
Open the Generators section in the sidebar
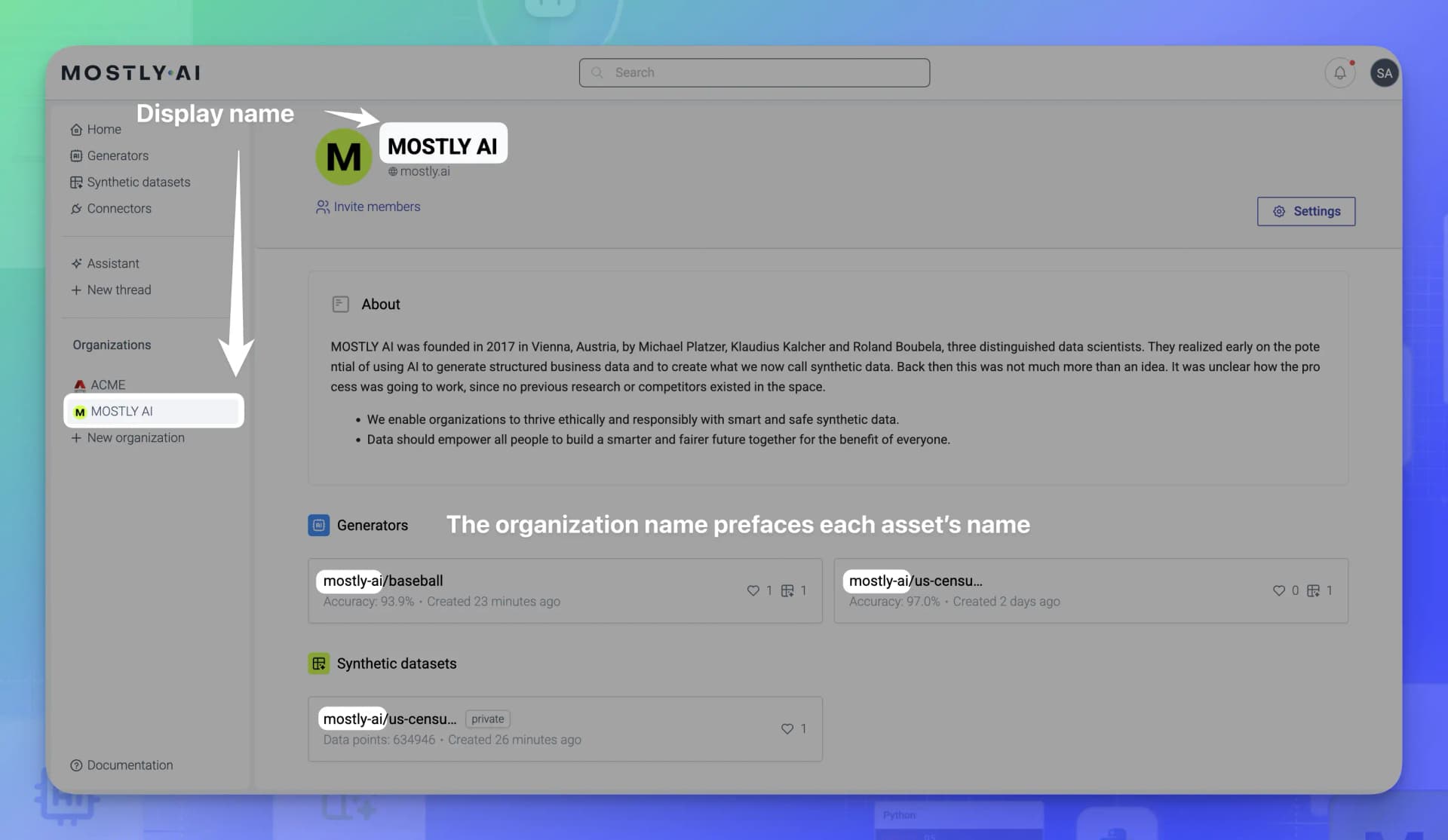tap(118, 155)
